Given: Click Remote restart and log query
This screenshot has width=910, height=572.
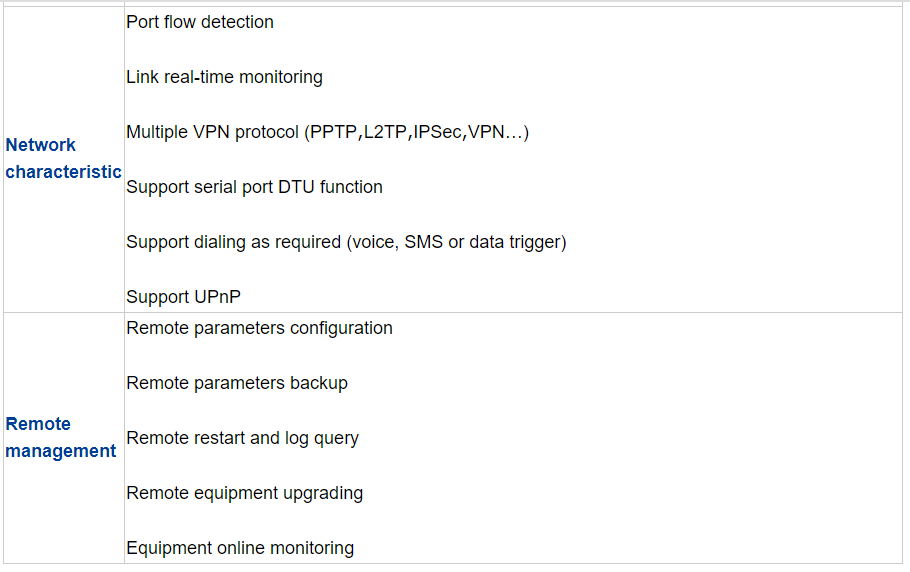Looking at the screenshot, I should 243,438.
